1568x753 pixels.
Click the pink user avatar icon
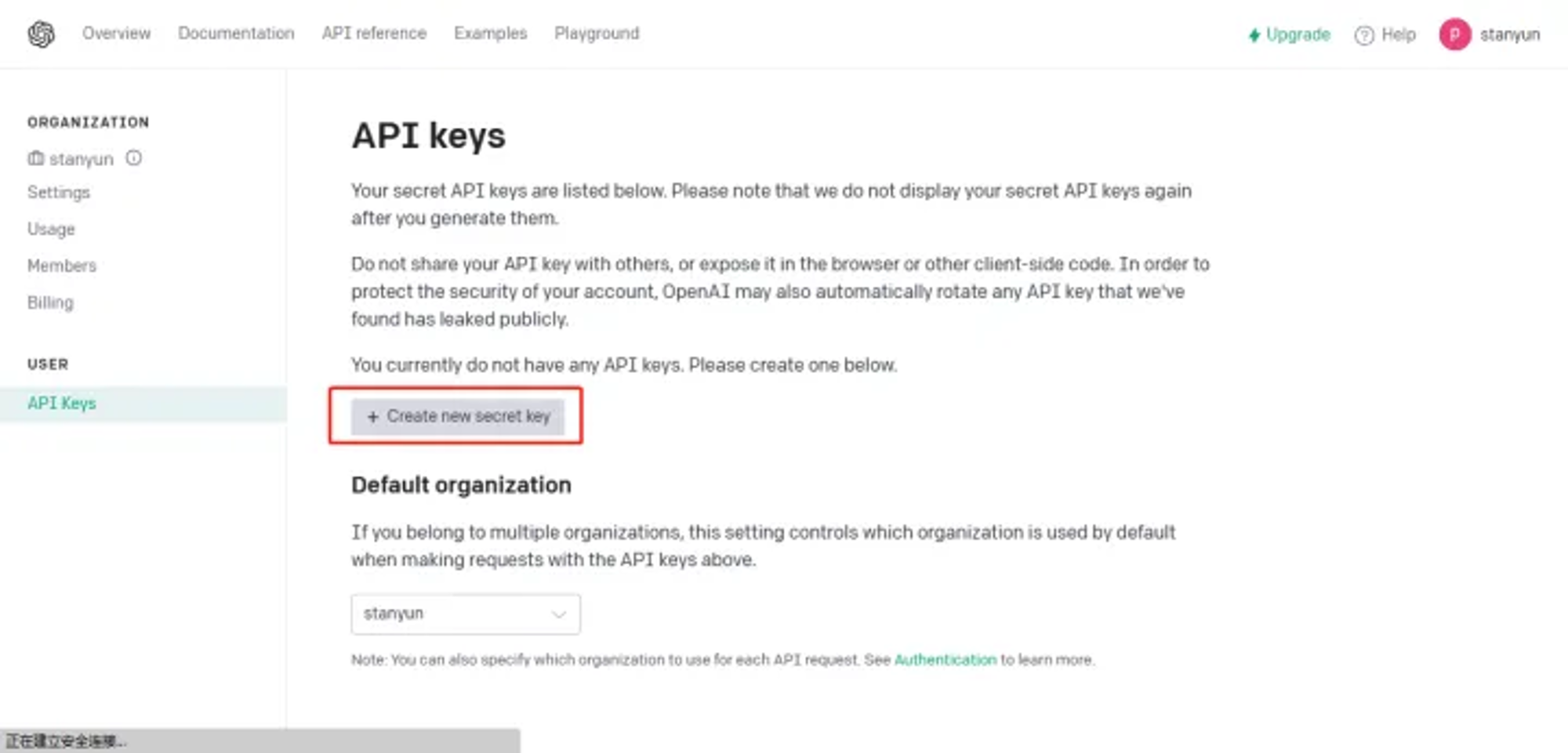click(x=1454, y=34)
